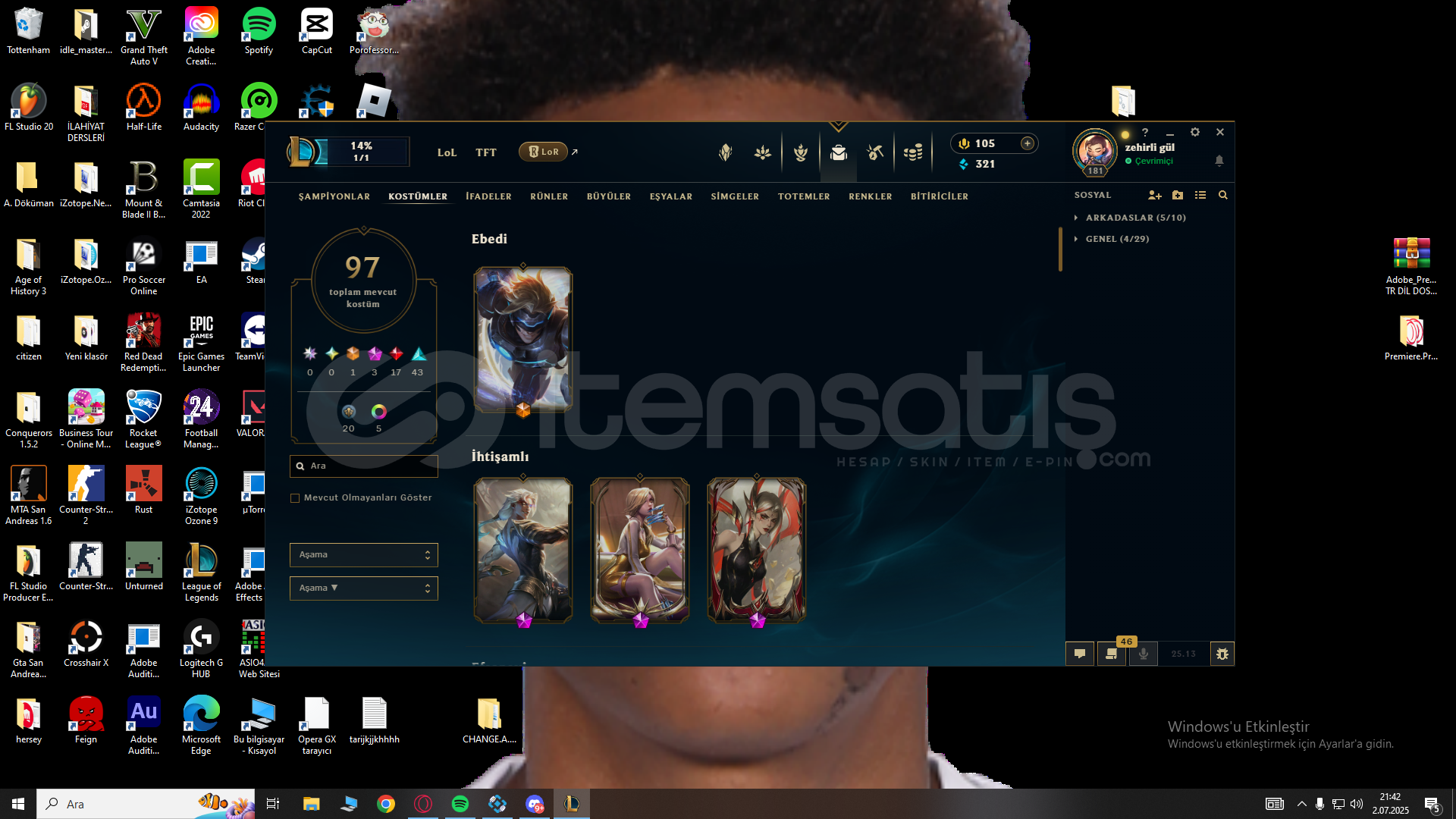Open the notifications bell icon
The image size is (1456, 819).
tap(1219, 161)
